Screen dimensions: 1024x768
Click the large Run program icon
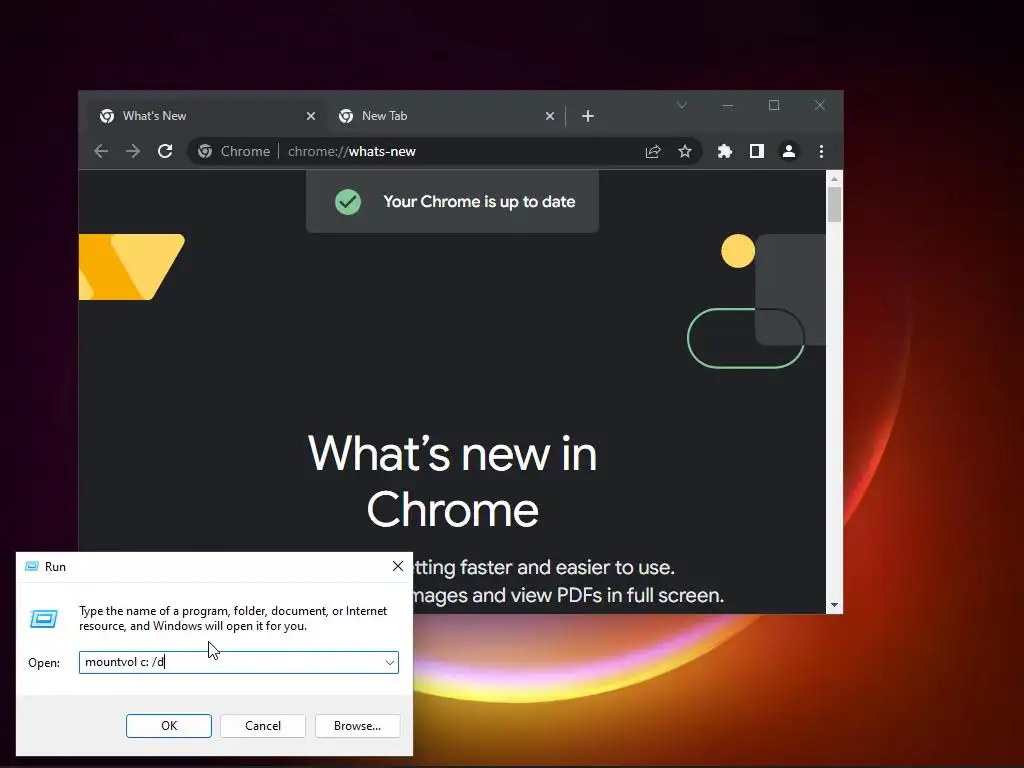[44, 618]
